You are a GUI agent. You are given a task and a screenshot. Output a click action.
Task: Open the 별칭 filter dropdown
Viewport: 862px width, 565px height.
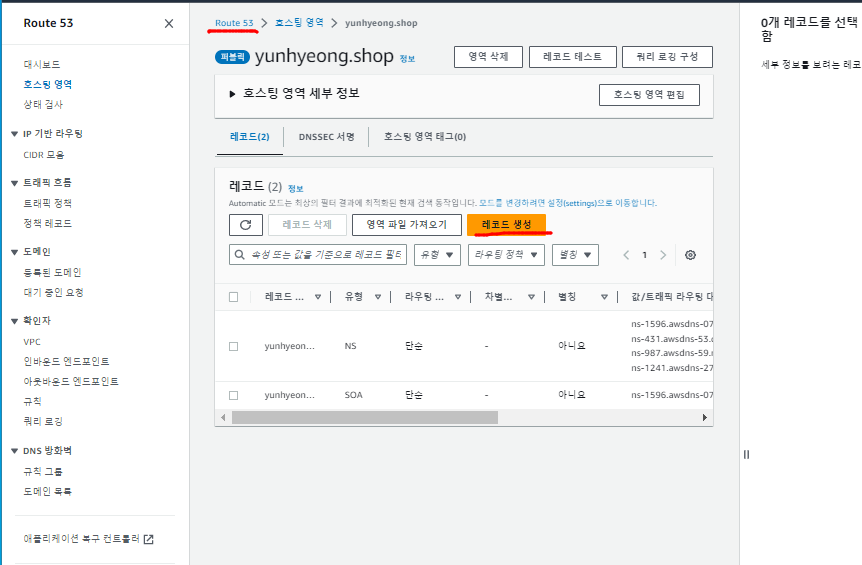pyautogui.click(x=575, y=255)
